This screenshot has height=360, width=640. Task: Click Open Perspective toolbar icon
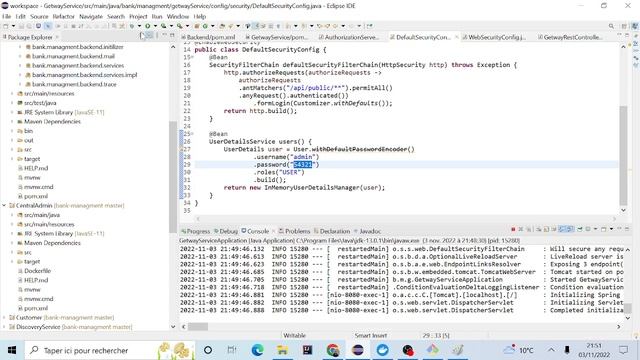624,26
